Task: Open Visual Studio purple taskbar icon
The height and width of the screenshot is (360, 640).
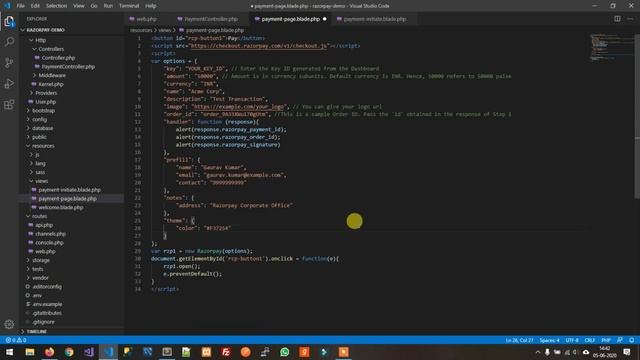Action: (x=89, y=352)
